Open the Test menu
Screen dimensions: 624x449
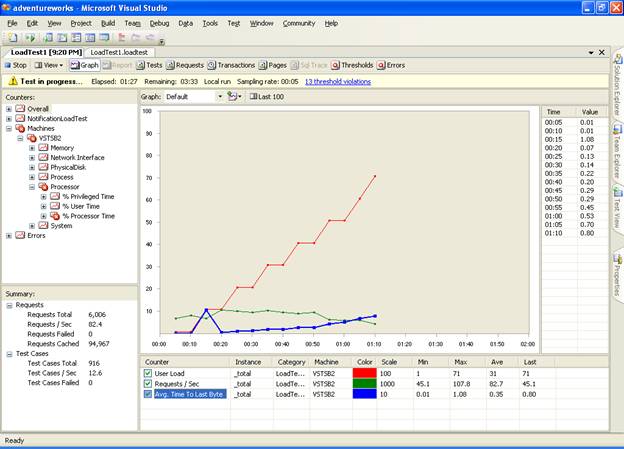coord(234,23)
